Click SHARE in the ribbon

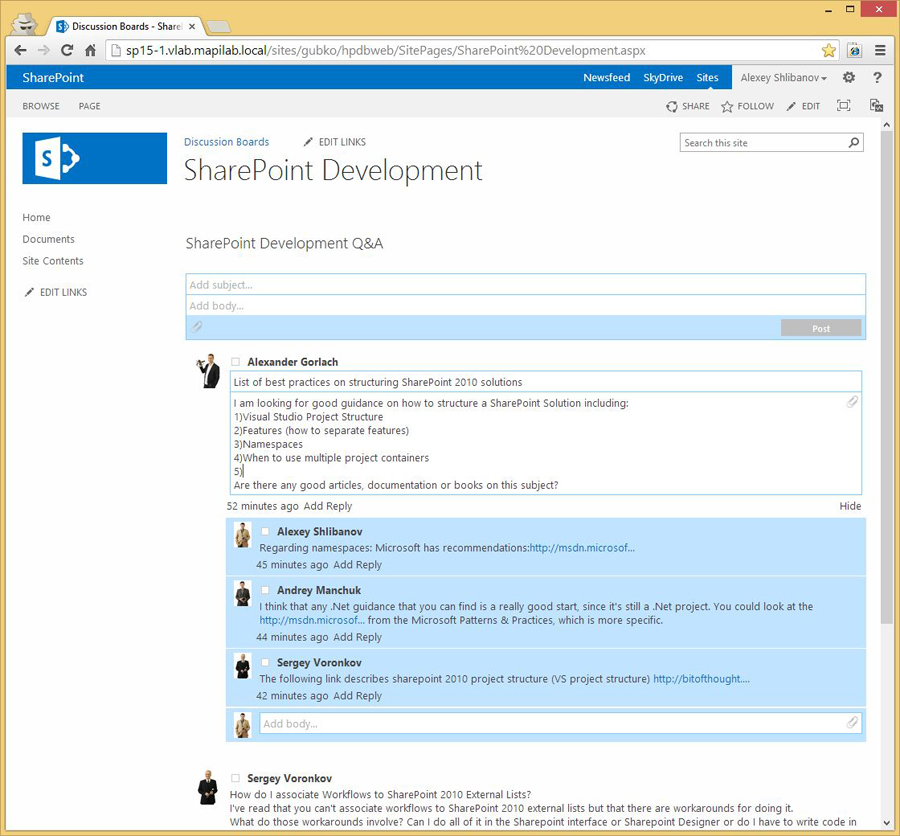tap(688, 106)
